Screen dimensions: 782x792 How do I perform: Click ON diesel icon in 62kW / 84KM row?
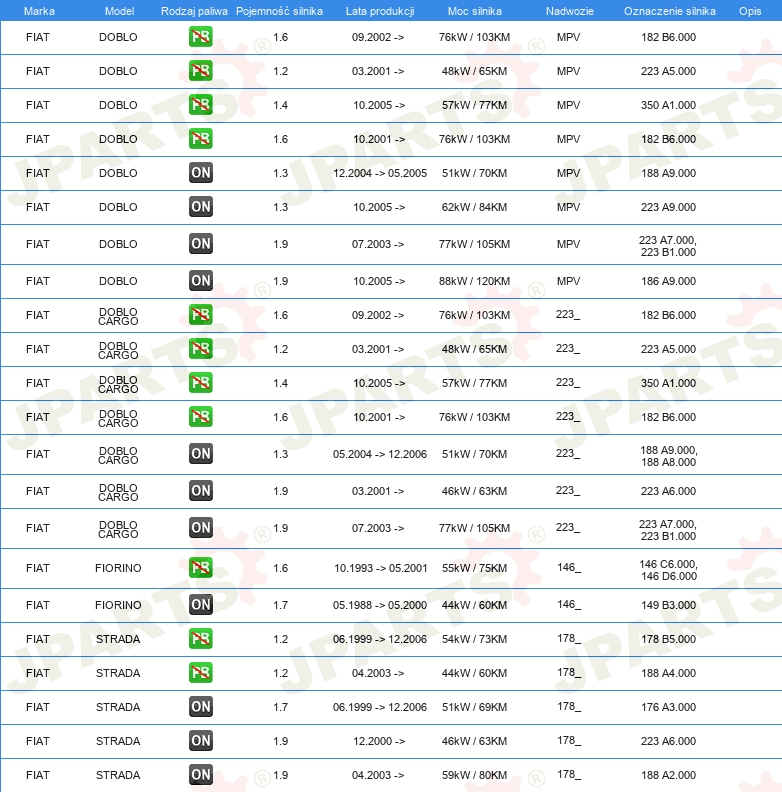(x=201, y=207)
